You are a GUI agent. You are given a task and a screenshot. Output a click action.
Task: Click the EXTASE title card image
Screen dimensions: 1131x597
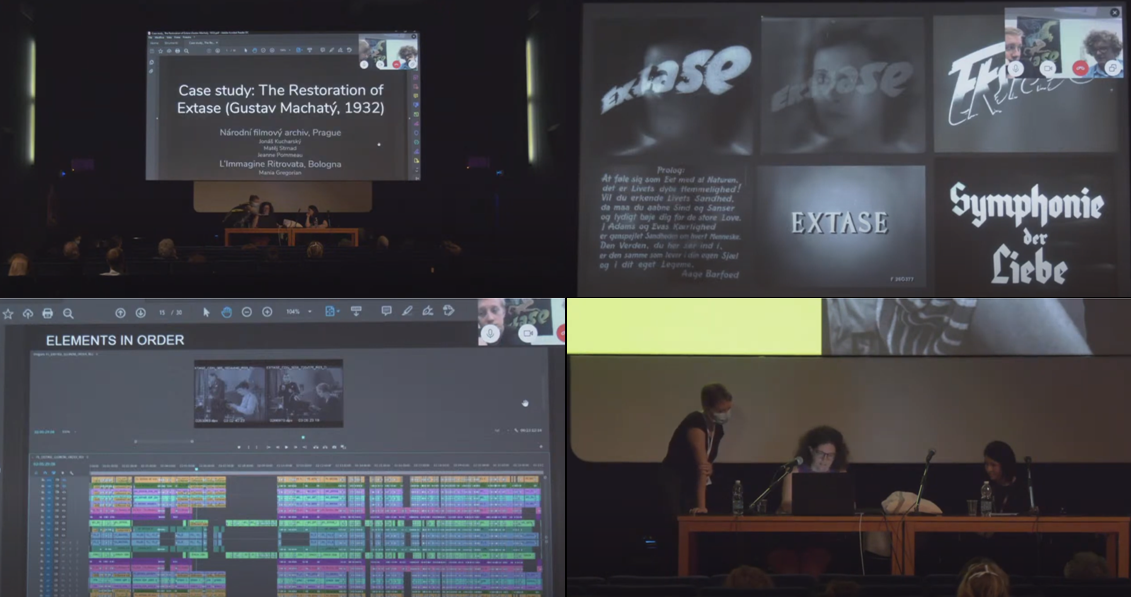click(x=840, y=224)
